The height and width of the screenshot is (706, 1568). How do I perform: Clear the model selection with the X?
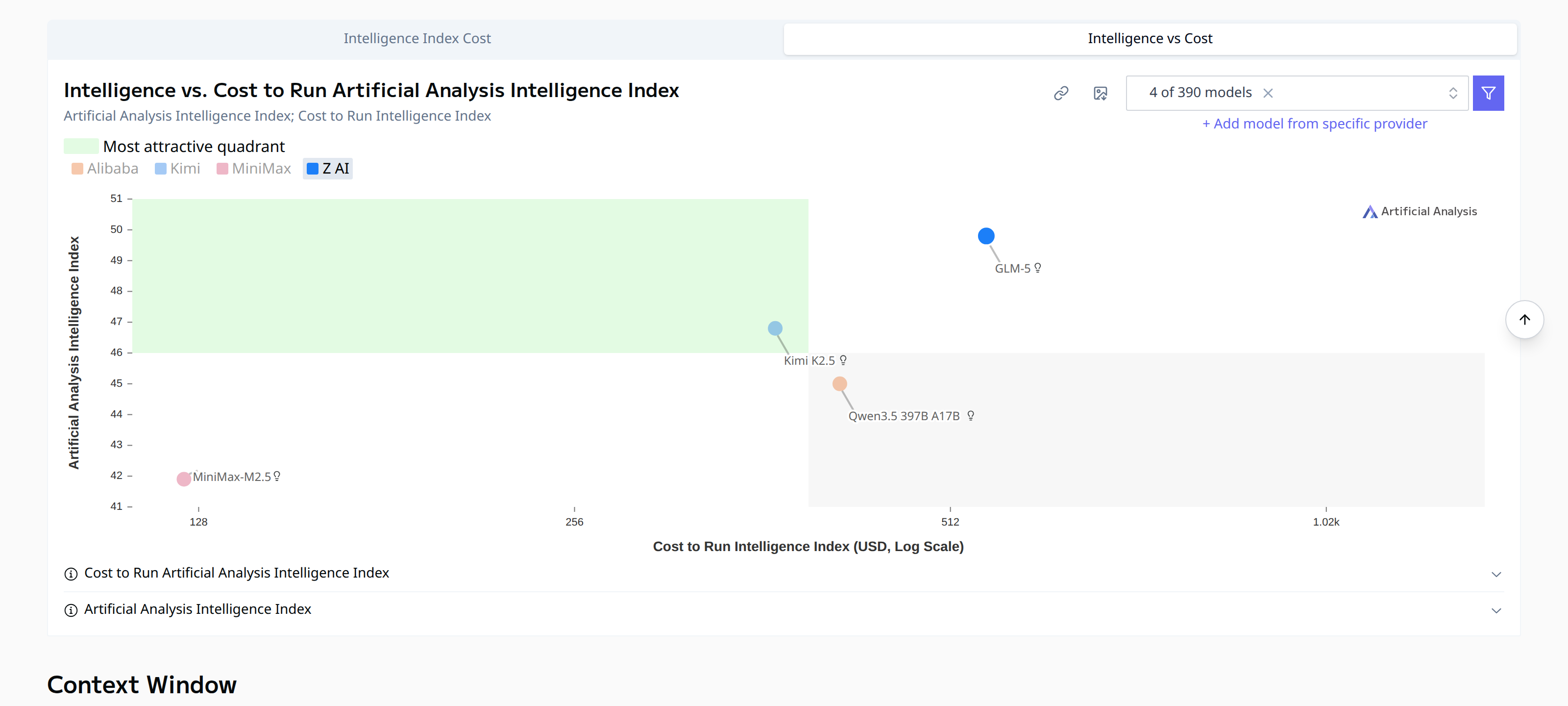[1269, 93]
